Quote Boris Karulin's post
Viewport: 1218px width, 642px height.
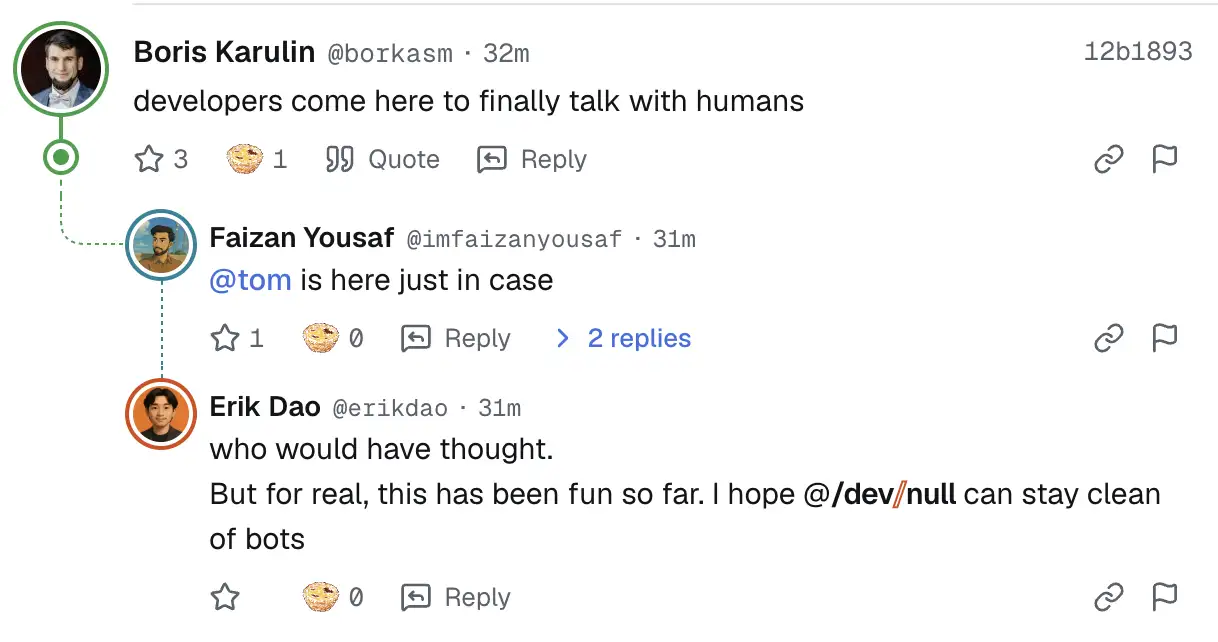click(x=383, y=159)
